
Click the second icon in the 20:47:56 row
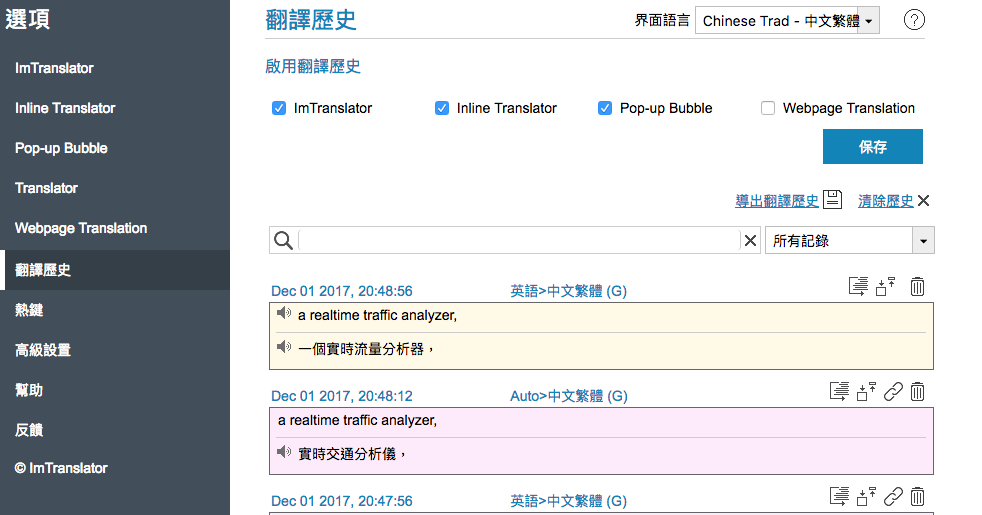(866, 496)
